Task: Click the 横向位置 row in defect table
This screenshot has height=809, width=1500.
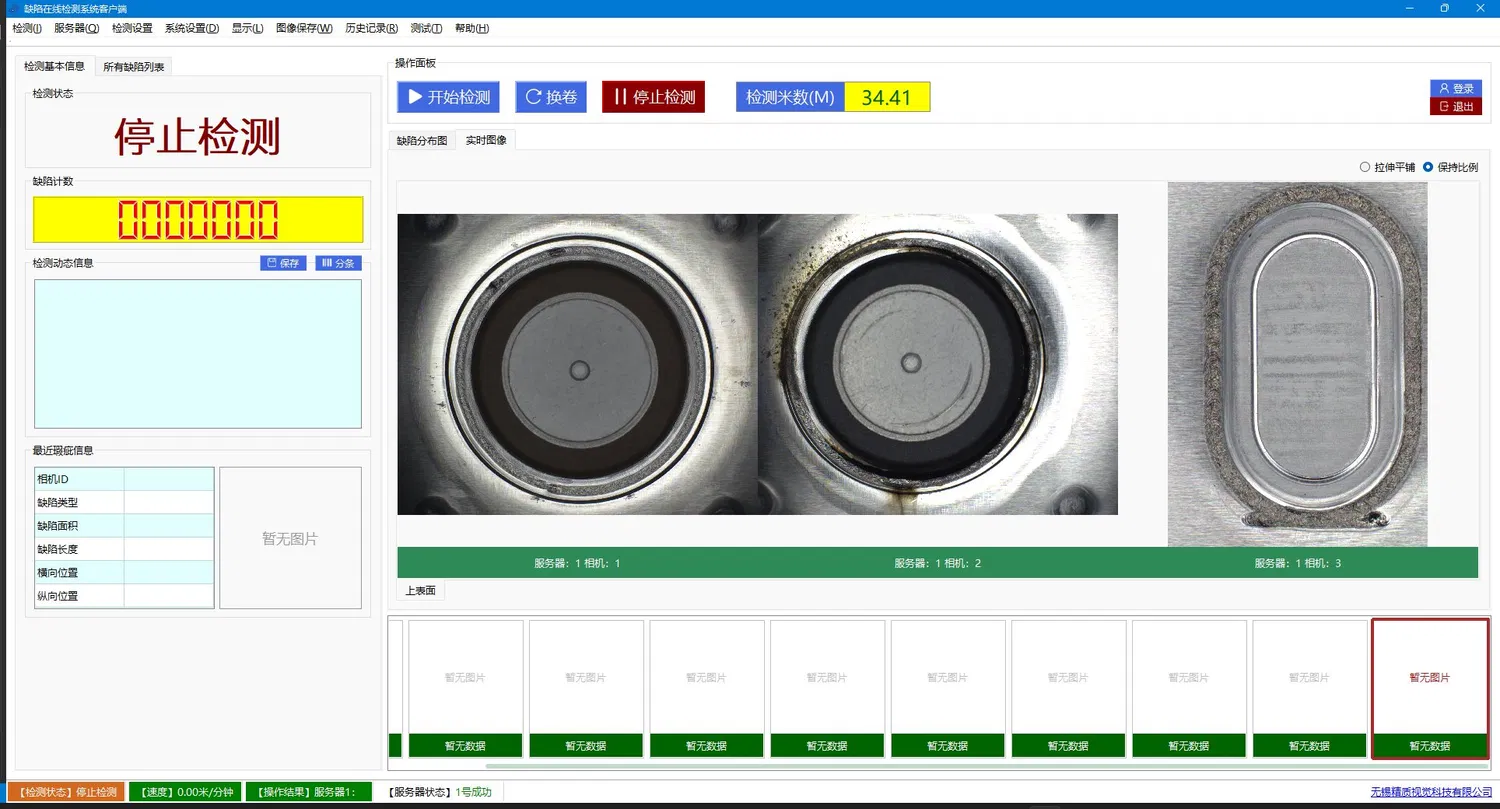Action: point(124,572)
